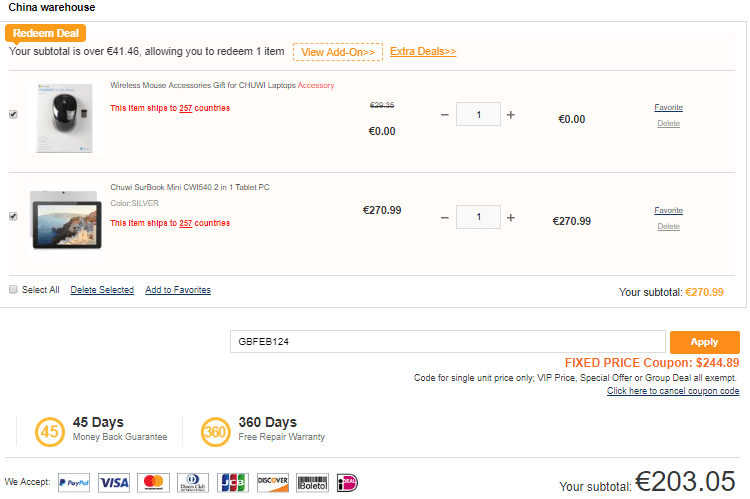Click the PayPal payment icon
The image size is (750, 499).
coord(74,482)
